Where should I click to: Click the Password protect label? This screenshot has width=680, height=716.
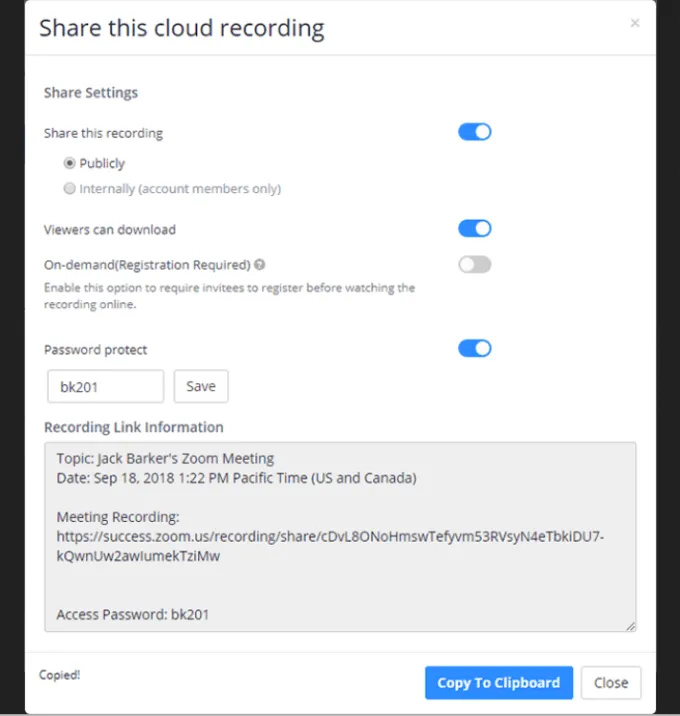(96, 350)
